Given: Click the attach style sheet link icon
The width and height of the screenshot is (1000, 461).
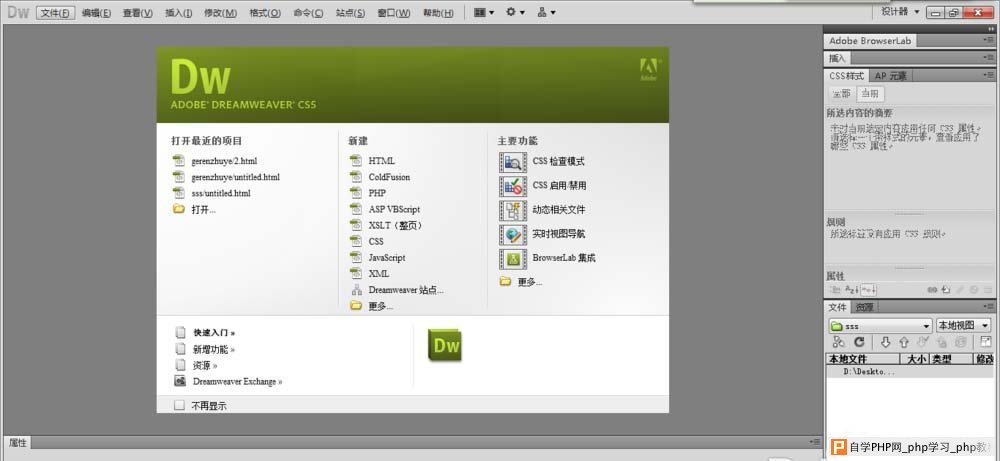Looking at the screenshot, I should [932, 289].
